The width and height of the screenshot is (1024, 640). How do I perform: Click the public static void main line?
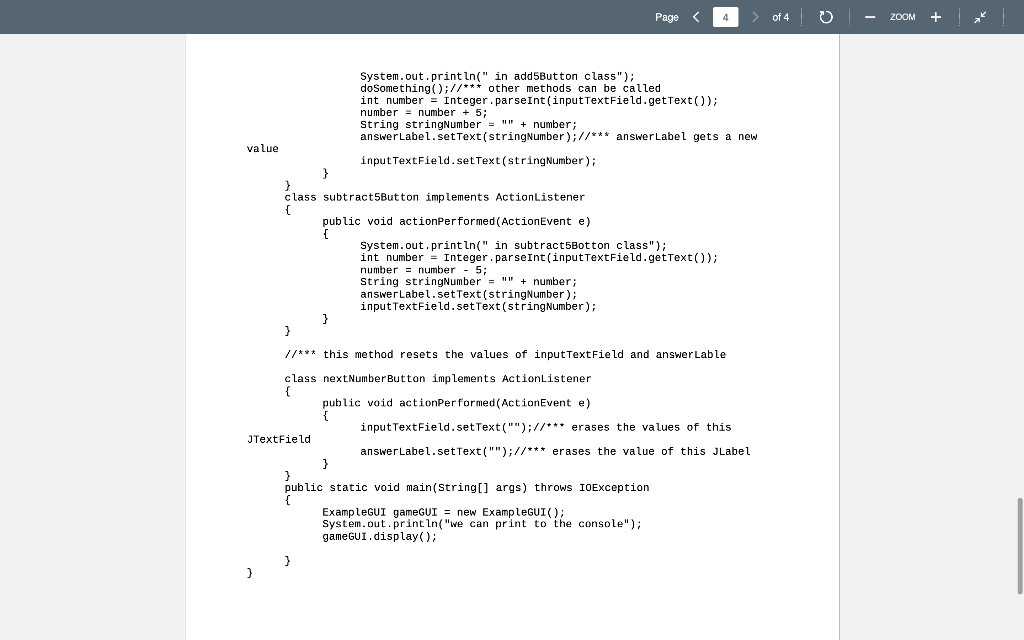466,487
